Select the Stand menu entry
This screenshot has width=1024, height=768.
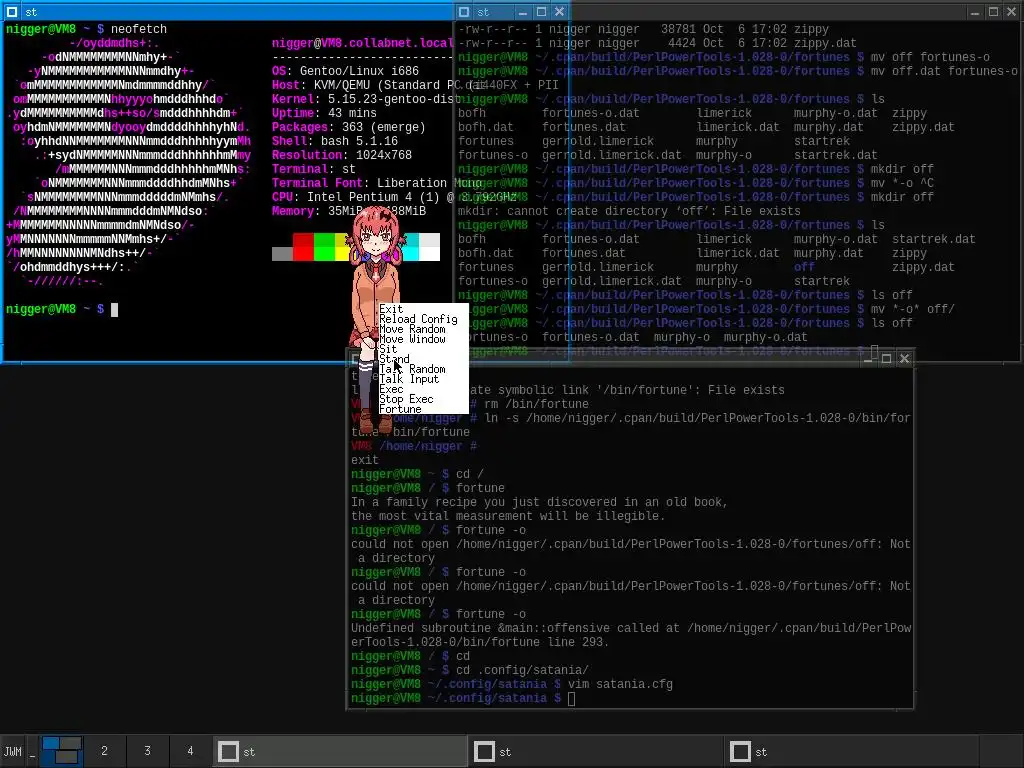[x=394, y=359]
